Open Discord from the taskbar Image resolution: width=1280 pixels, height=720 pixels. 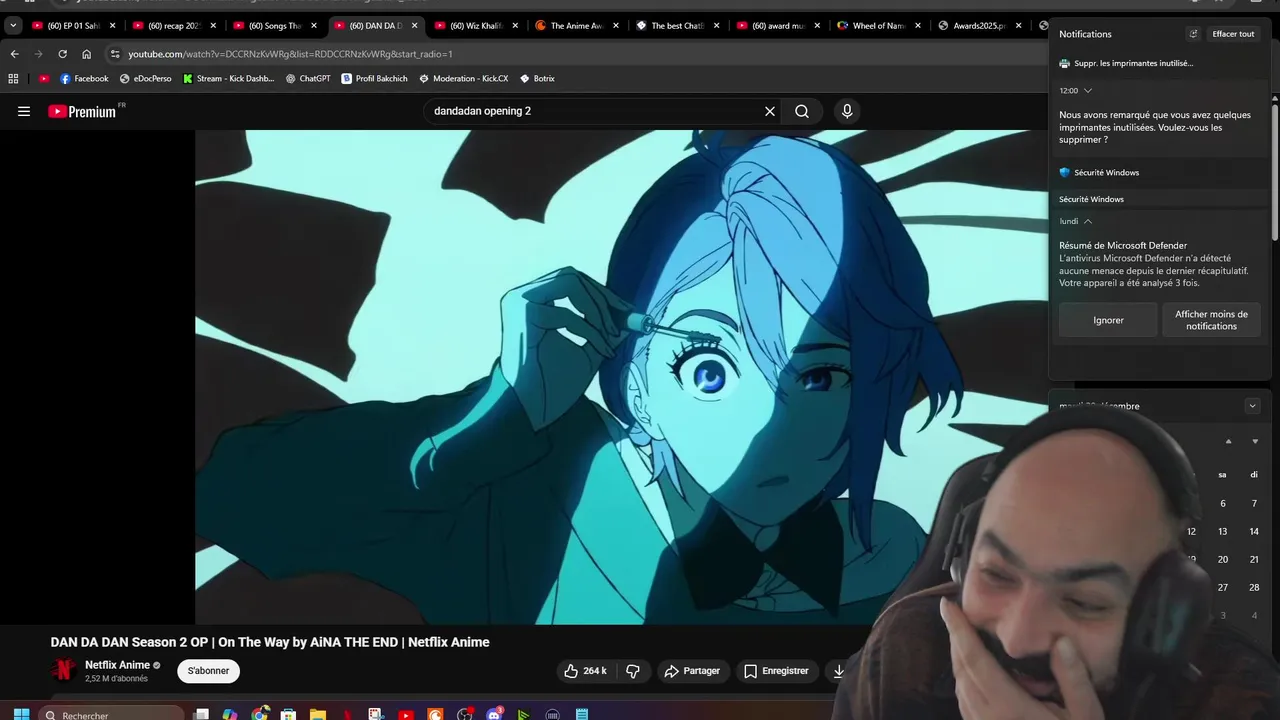click(494, 714)
